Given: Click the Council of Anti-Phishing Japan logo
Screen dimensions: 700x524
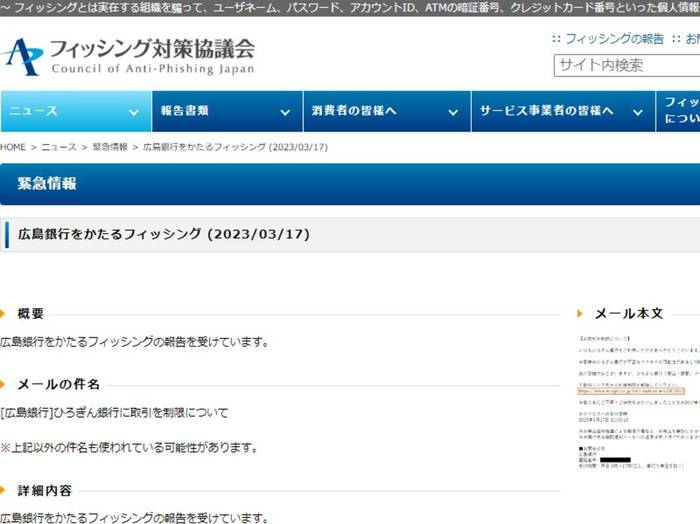Looking at the screenshot, I should tap(128, 57).
